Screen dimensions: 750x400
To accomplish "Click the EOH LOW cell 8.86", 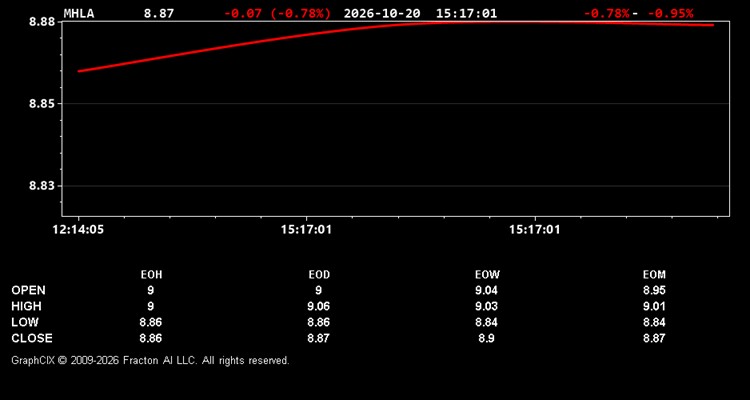I will pos(151,322).
